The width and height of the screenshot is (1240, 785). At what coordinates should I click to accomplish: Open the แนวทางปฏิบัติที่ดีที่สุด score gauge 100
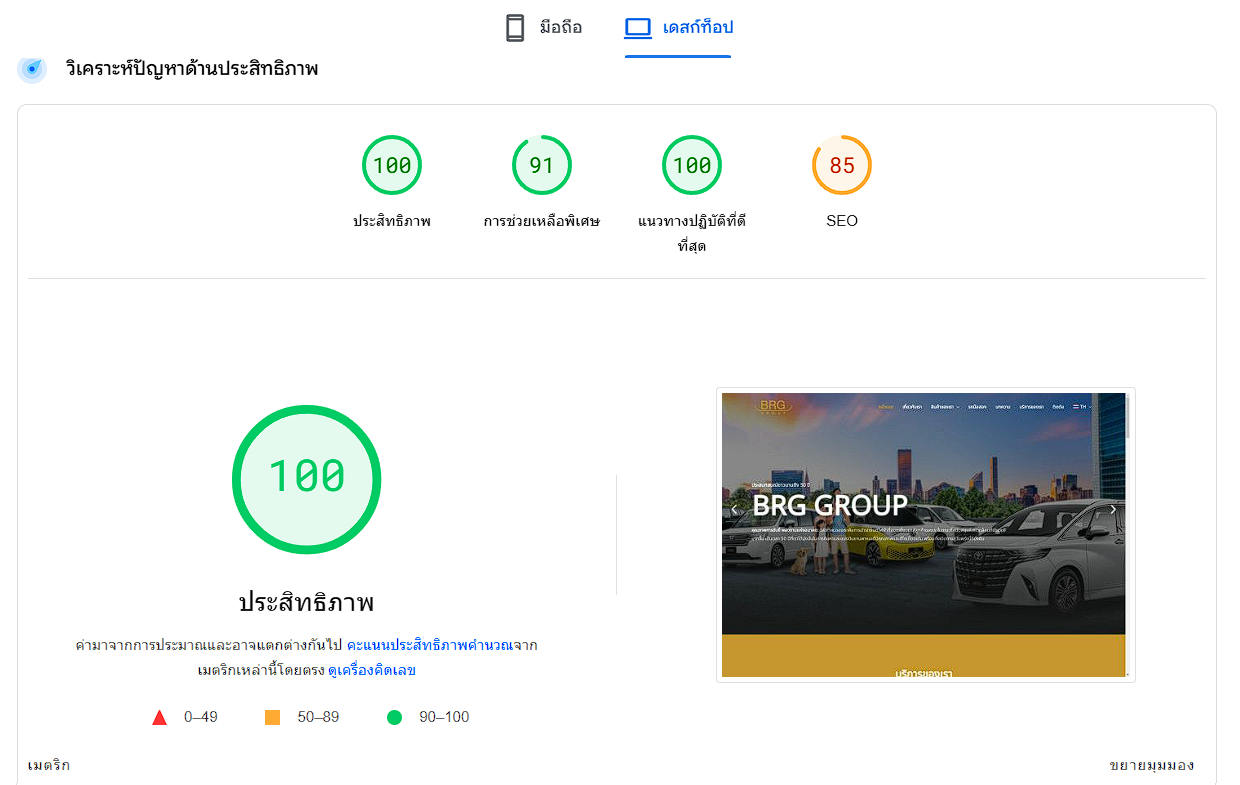point(692,165)
